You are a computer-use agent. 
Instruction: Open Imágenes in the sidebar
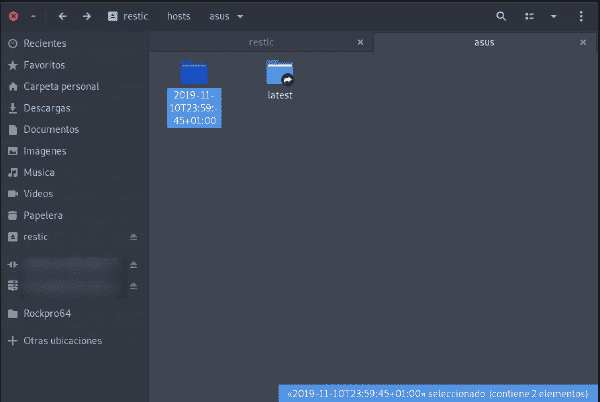point(75,151)
